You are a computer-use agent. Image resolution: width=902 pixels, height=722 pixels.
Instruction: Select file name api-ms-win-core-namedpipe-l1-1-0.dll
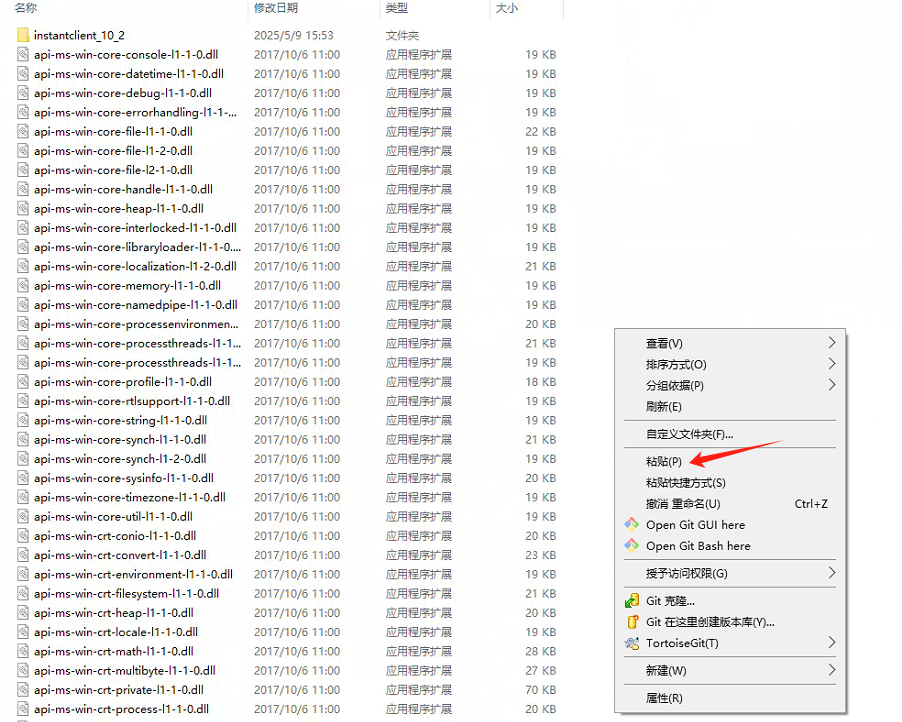(136, 305)
